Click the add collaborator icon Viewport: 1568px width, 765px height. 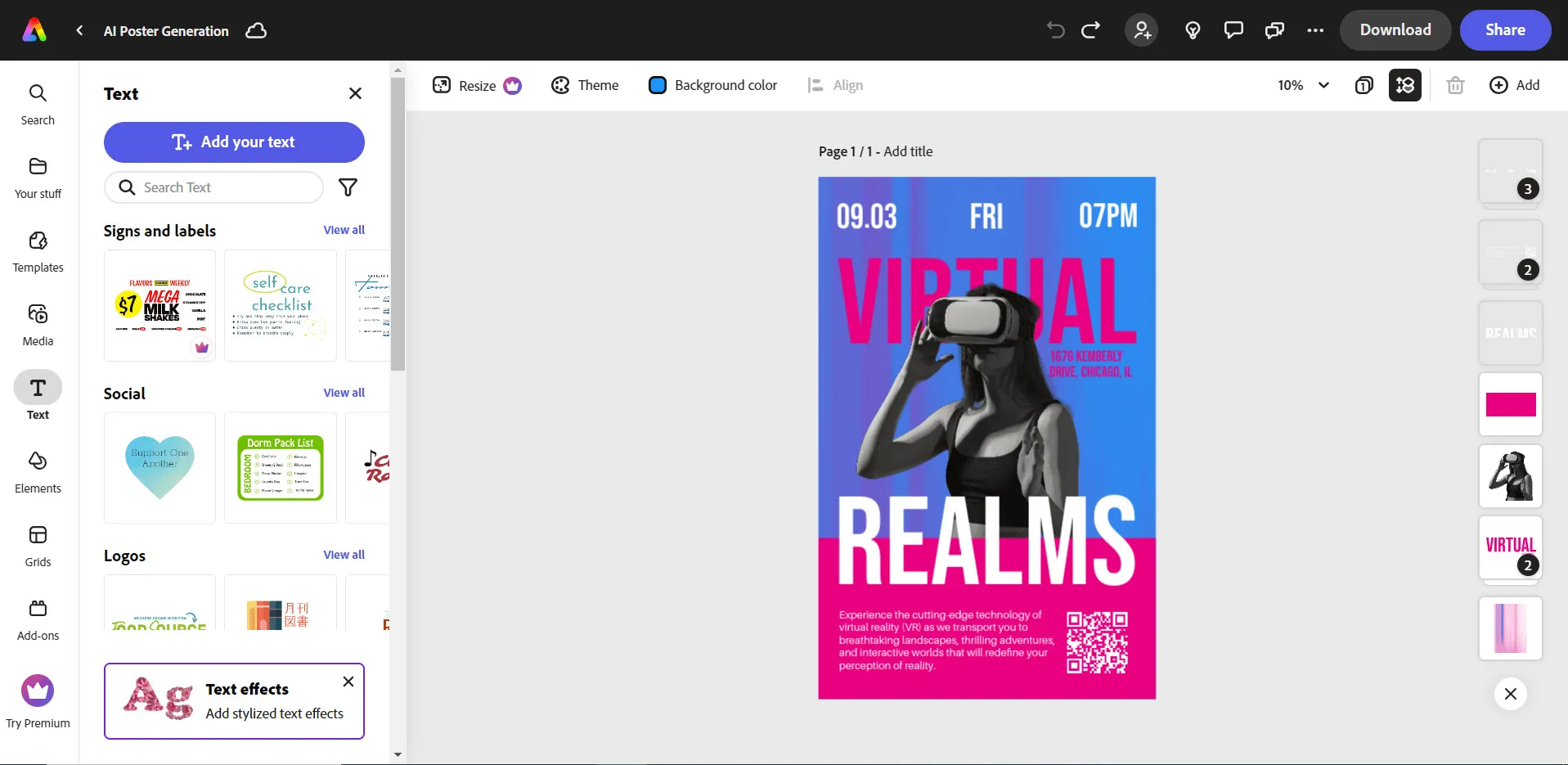coord(1141,30)
